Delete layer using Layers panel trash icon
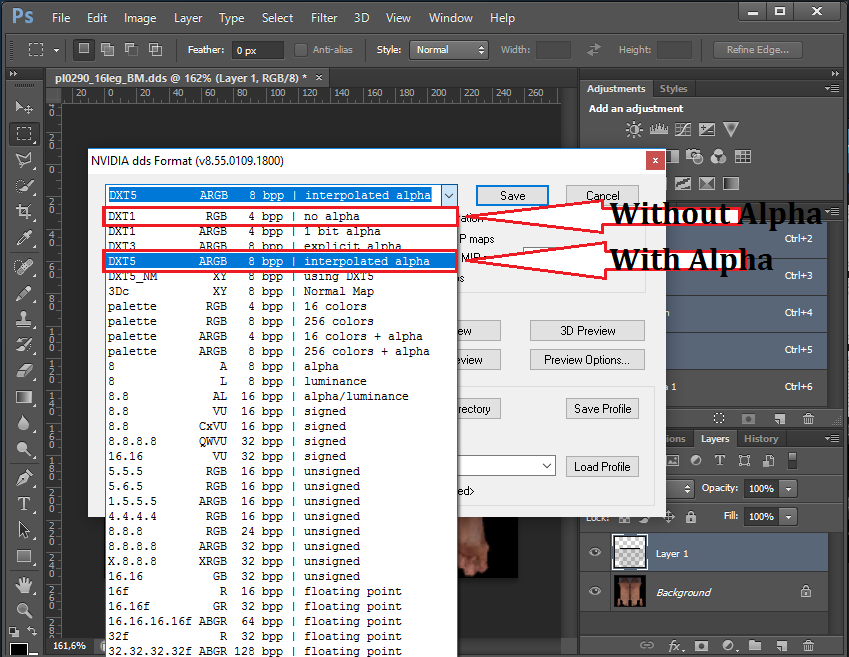Screen dimensions: 849x657 coord(808,646)
